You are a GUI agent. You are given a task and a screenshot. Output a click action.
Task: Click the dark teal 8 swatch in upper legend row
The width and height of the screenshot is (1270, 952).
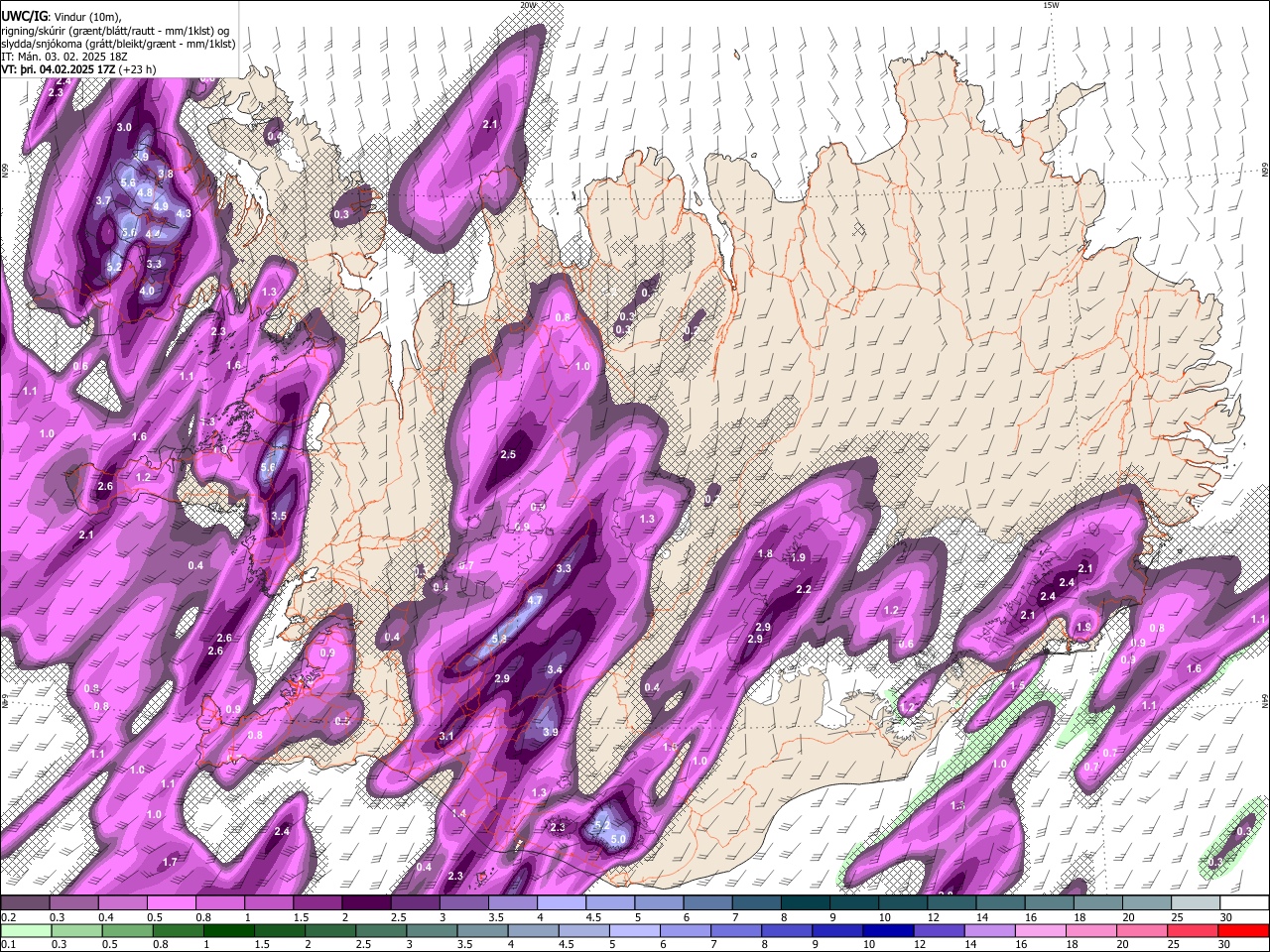(x=806, y=903)
